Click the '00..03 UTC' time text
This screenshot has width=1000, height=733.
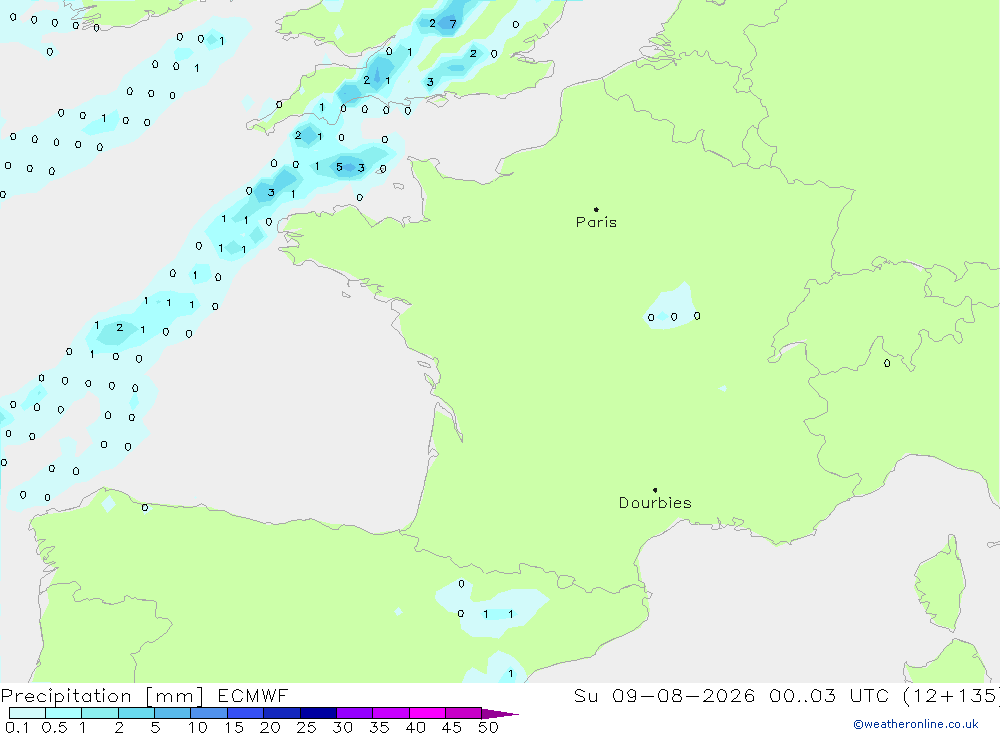pos(828,696)
